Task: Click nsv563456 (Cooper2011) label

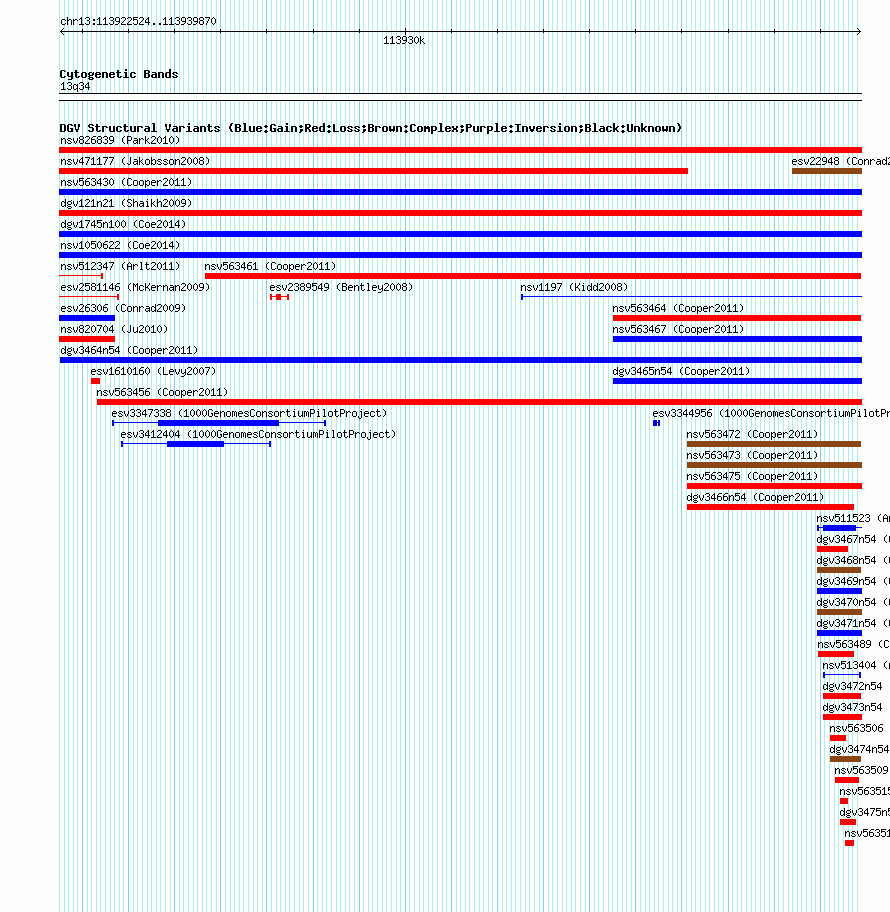Action: click(162, 391)
